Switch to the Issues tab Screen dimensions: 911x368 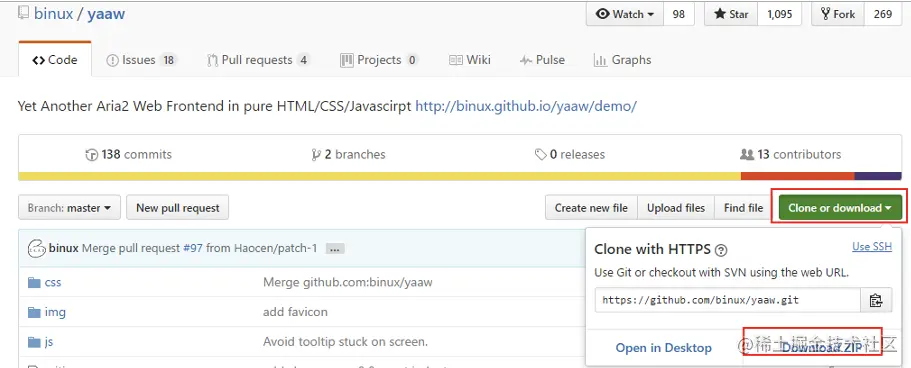coord(141,60)
